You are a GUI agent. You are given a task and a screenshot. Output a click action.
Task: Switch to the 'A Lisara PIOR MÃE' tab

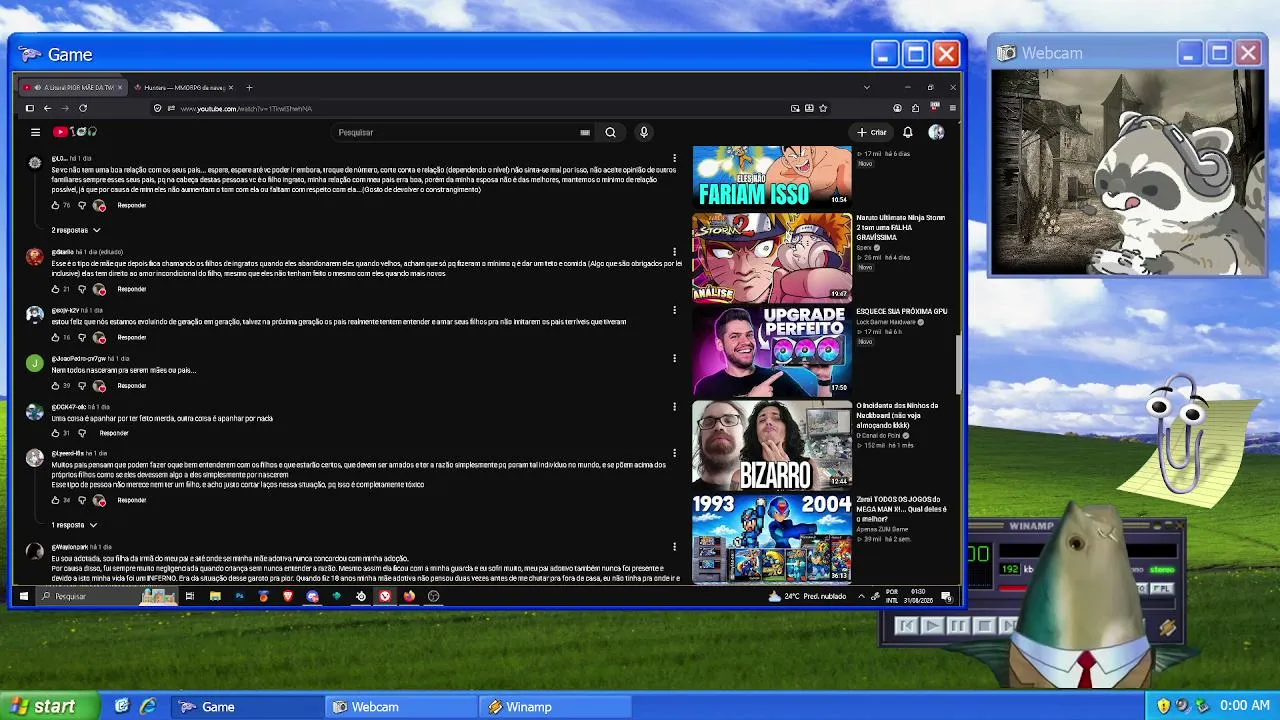[x=71, y=87]
